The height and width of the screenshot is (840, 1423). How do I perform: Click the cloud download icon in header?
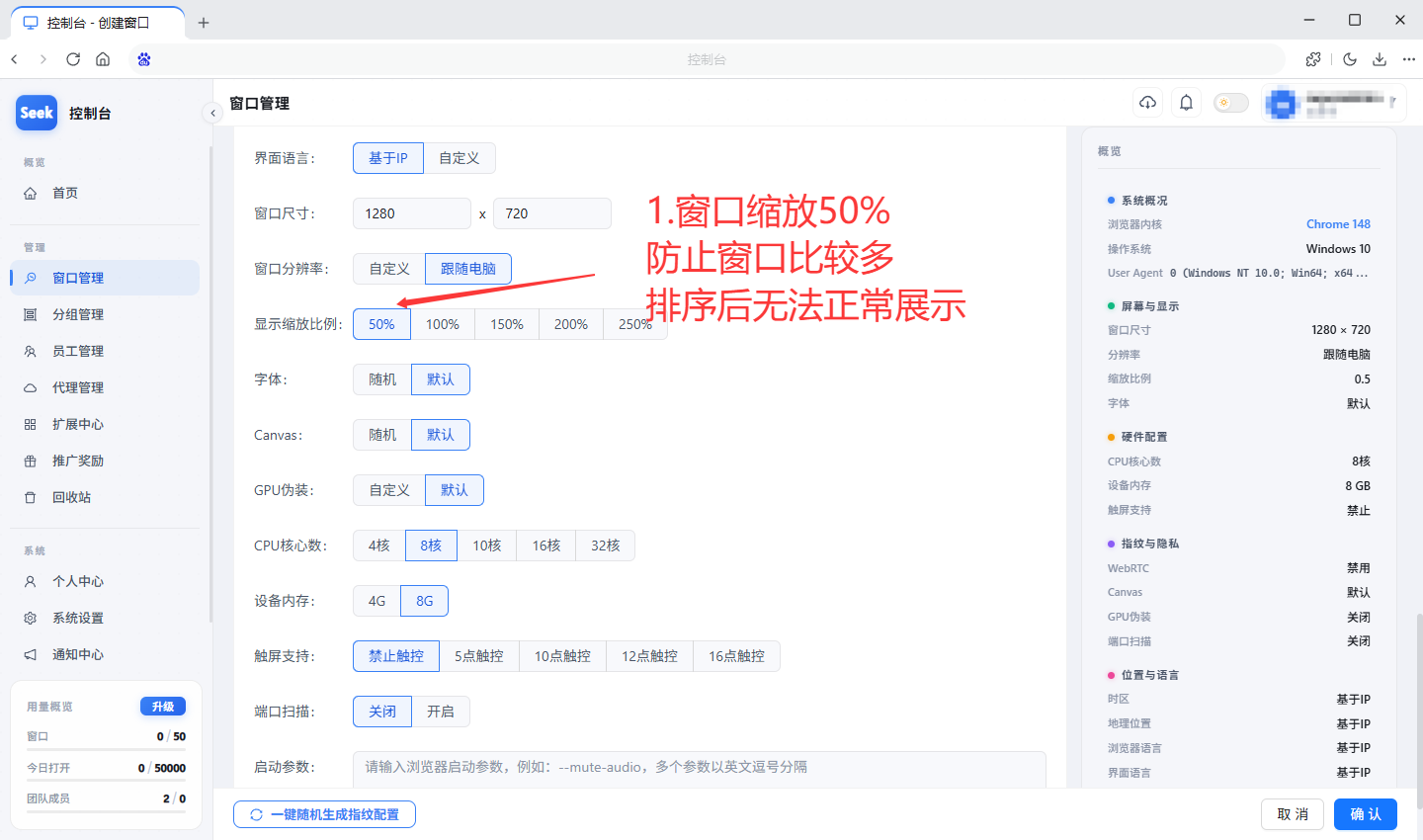tap(1148, 103)
